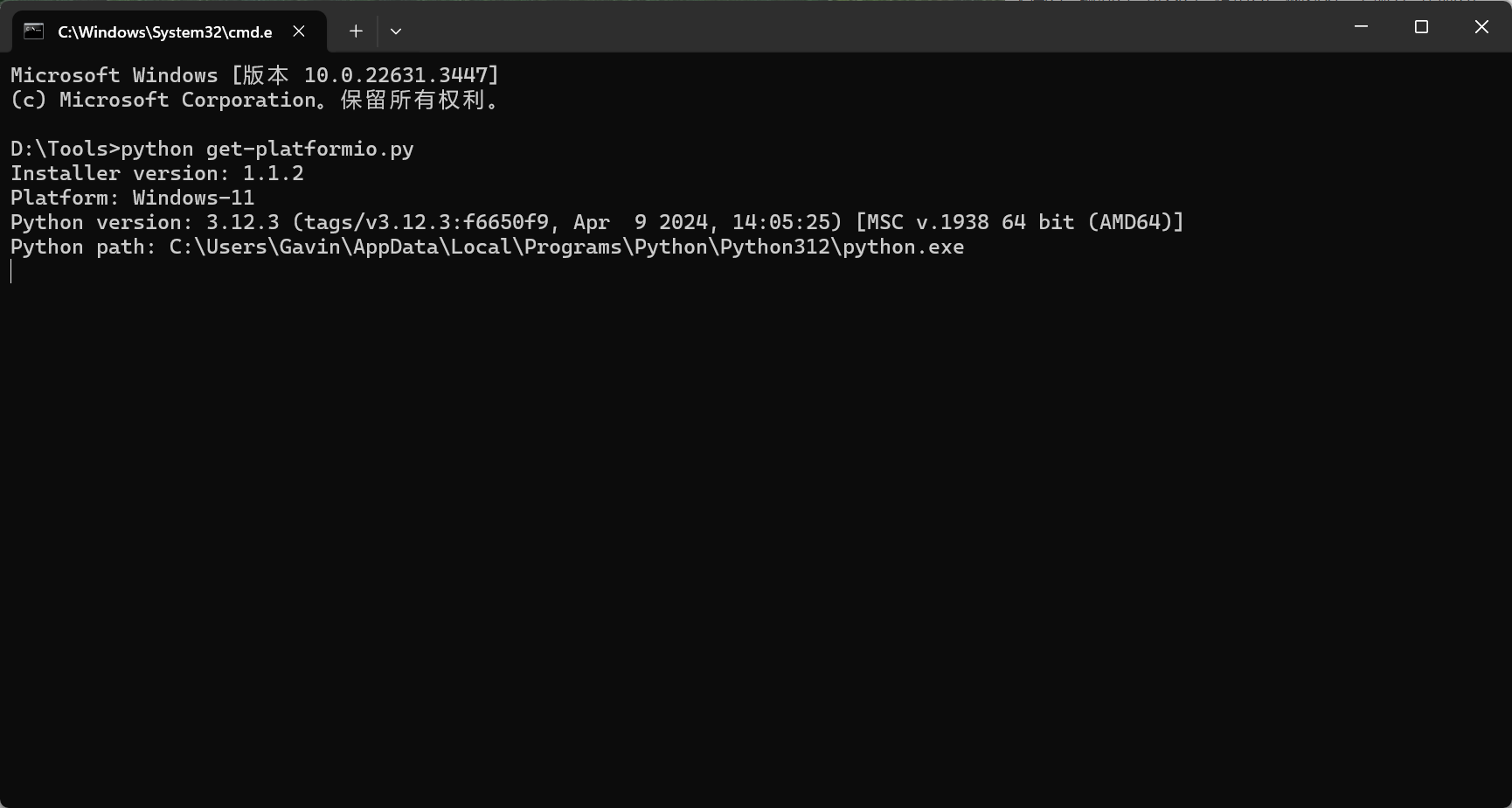Click the blinking cursor on the empty line

11,272
